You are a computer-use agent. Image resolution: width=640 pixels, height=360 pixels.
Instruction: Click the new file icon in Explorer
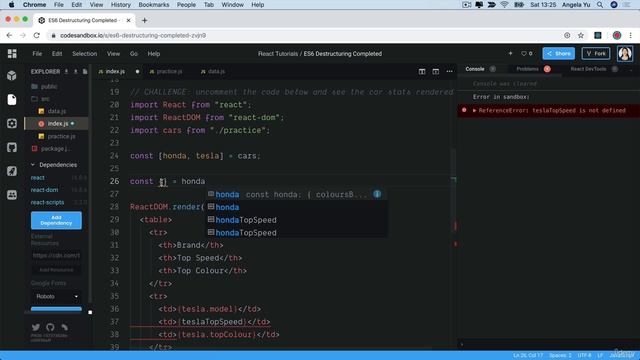pyautogui.click(x=85, y=71)
